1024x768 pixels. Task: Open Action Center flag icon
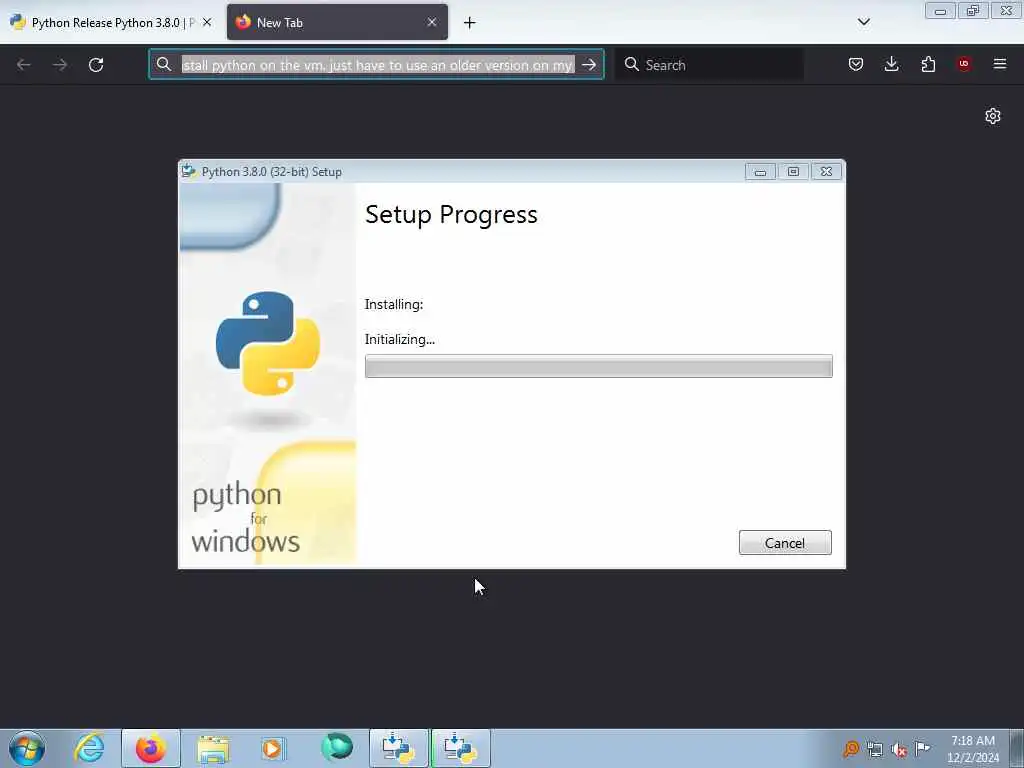point(923,748)
